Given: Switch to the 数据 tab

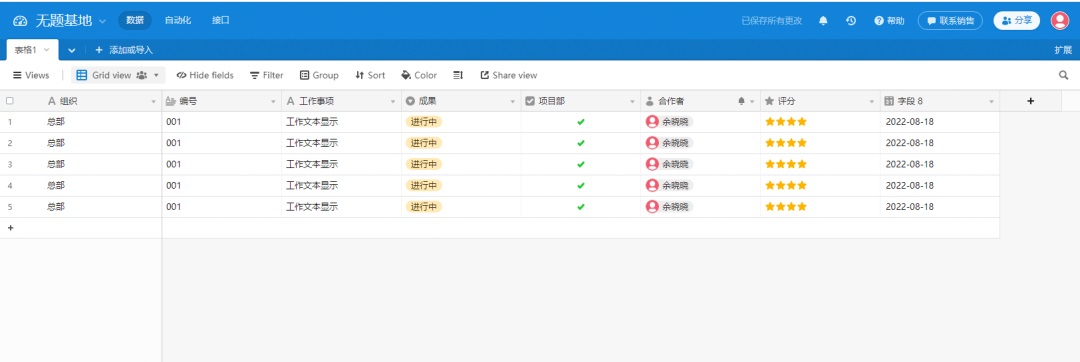Looking at the screenshot, I should click(135, 21).
